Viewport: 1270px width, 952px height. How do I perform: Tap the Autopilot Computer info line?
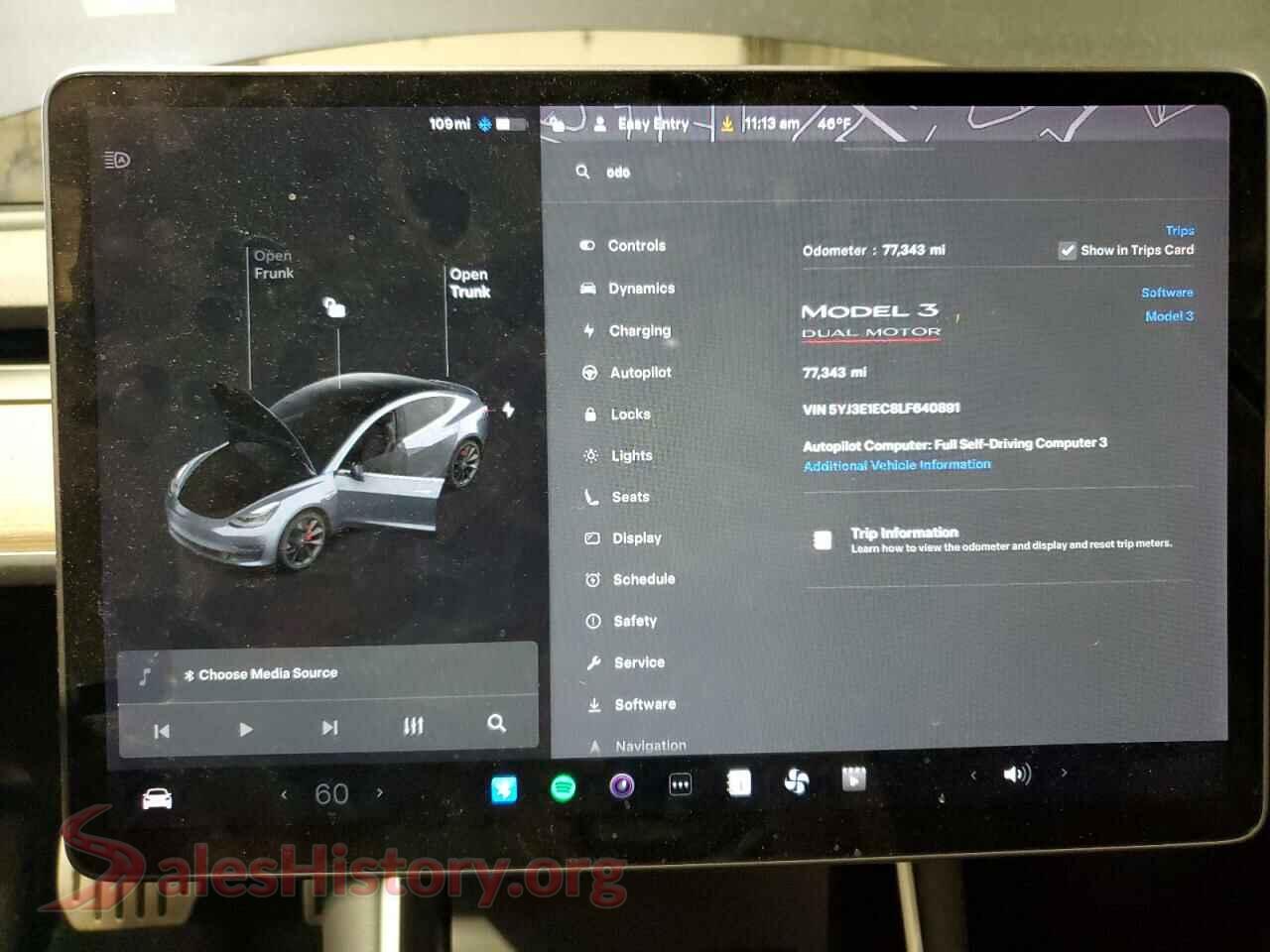tap(954, 444)
